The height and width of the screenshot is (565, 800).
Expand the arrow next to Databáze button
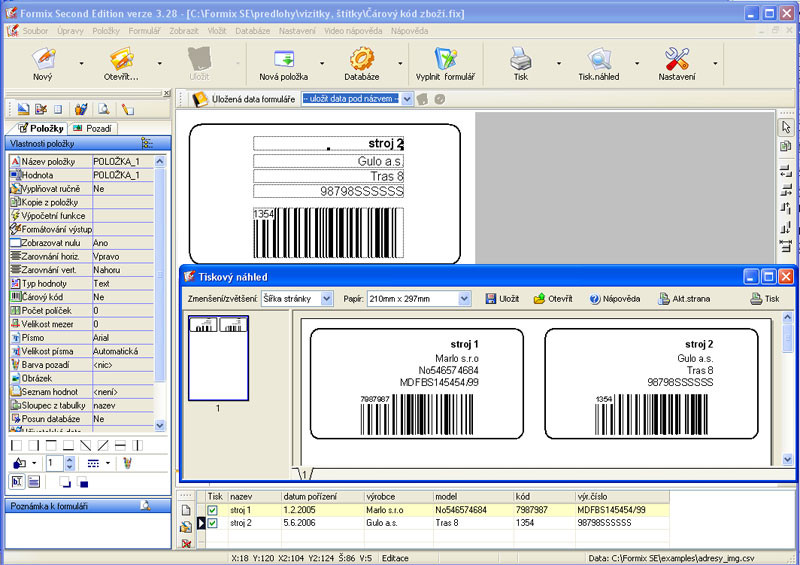(400, 63)
